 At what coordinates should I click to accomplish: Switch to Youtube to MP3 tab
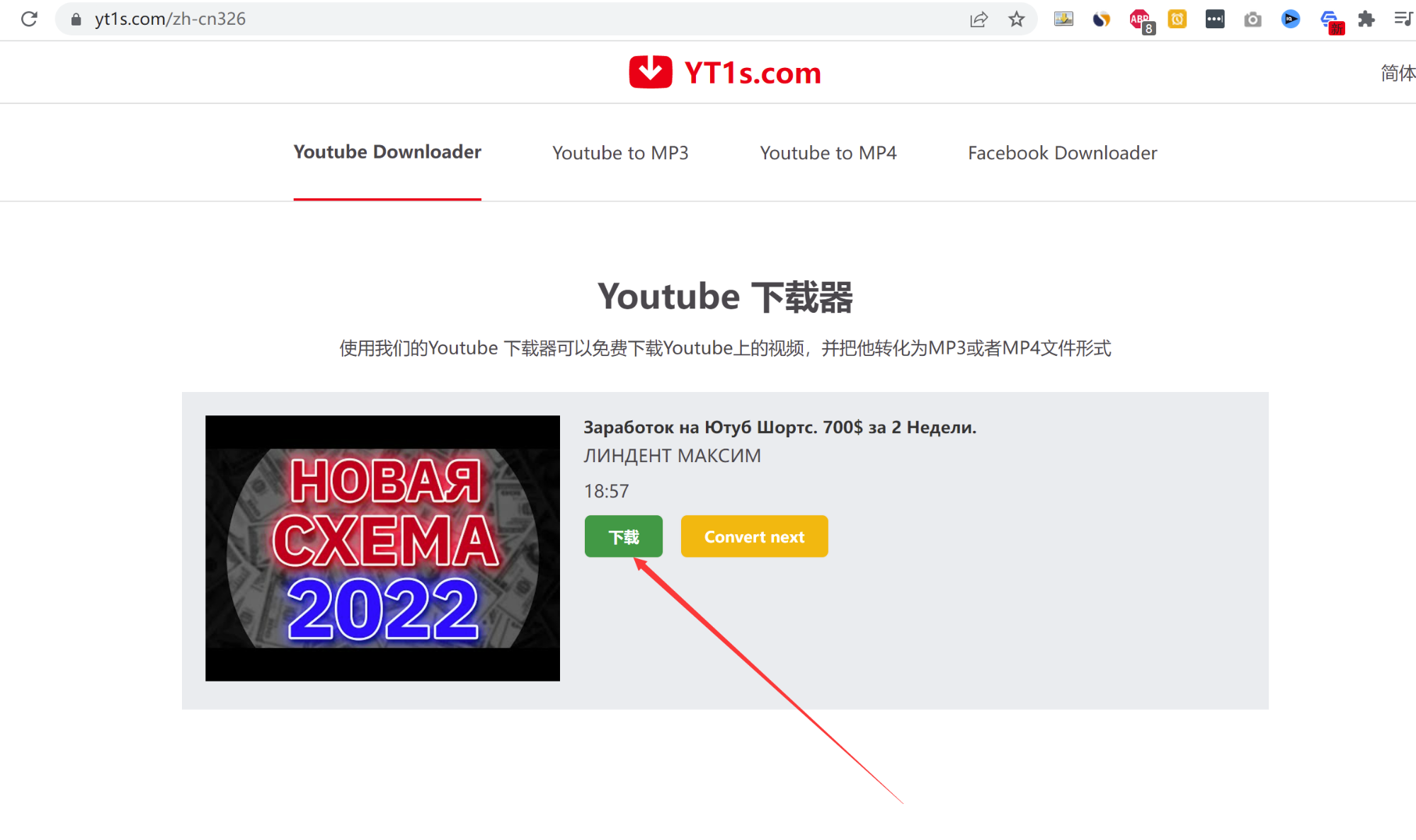point(620,153)
